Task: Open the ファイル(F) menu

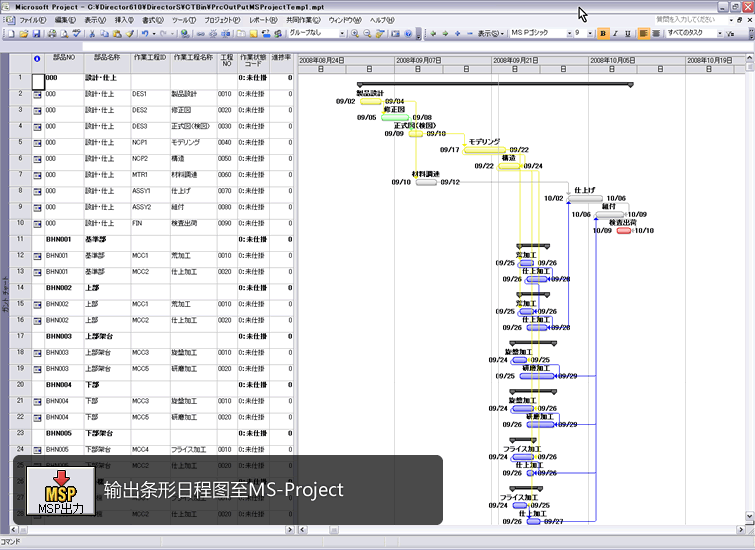Action: pyautogui.click(x=33, y=20)
